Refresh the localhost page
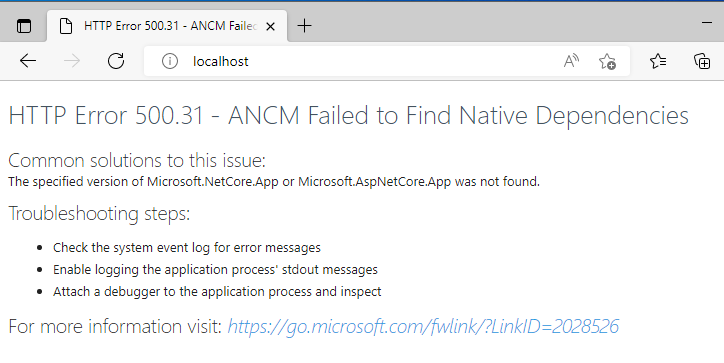Image resolution: width=724 pixels, height=363 pixels. [116, 61]
